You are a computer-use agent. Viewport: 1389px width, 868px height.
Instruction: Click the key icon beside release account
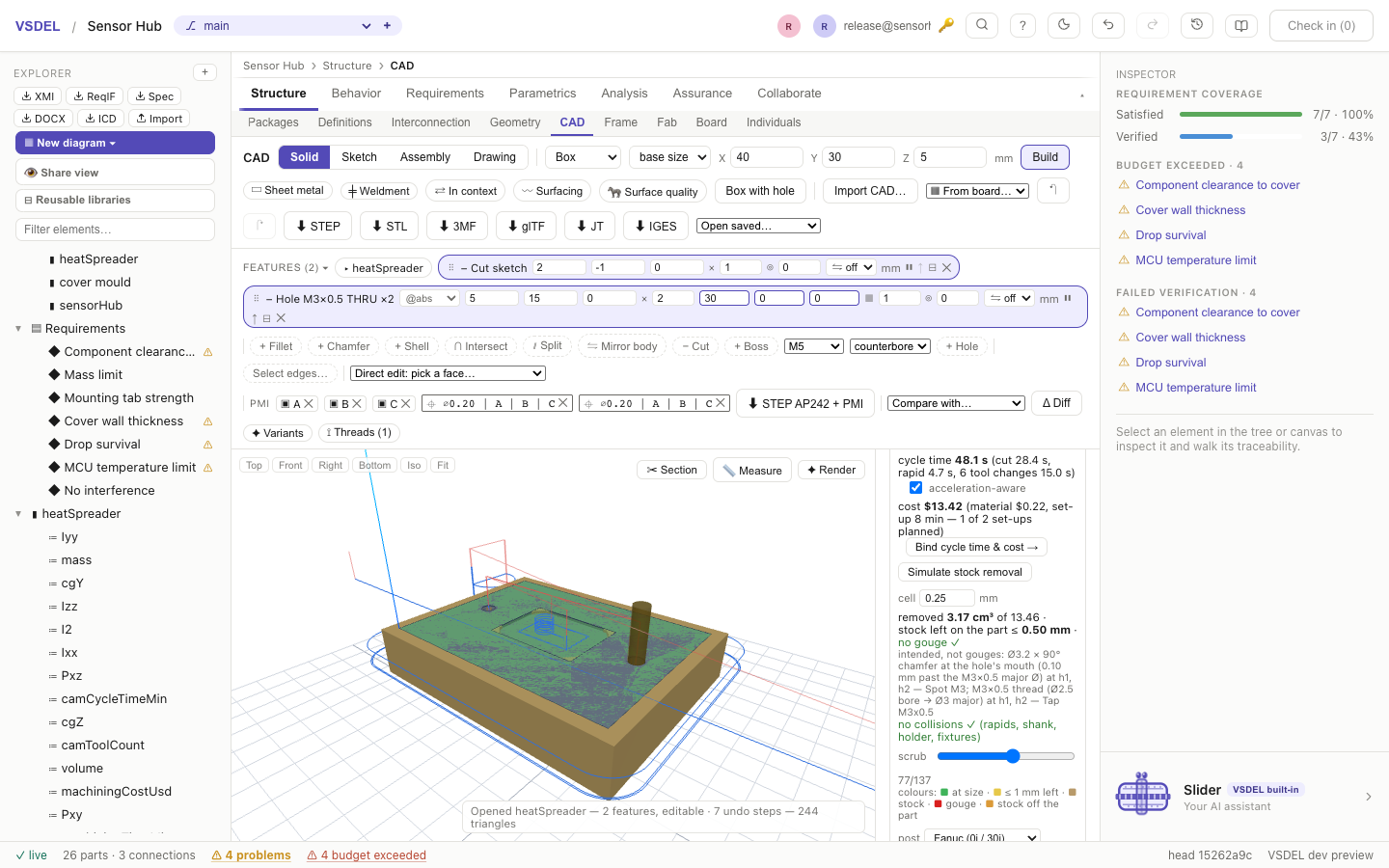[x=946, y=26]
